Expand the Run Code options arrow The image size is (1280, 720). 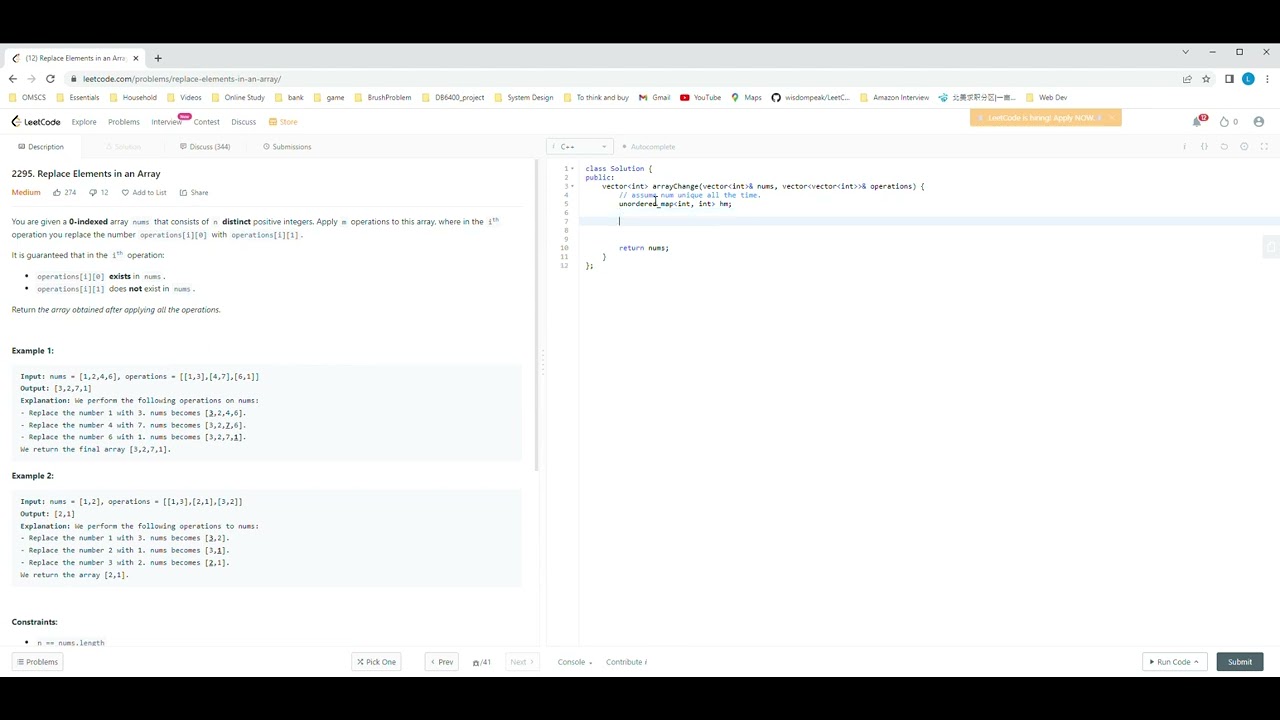pos(1196,662)
